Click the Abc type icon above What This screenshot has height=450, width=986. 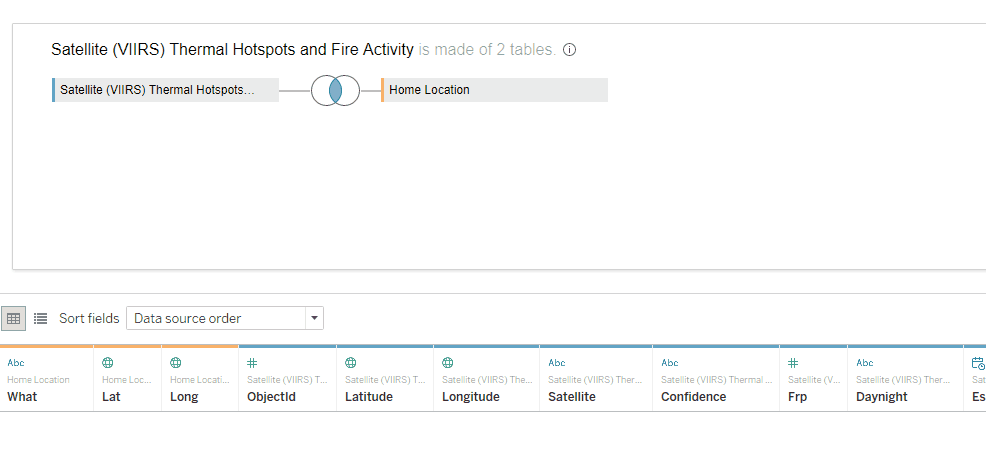coord(16,363)
